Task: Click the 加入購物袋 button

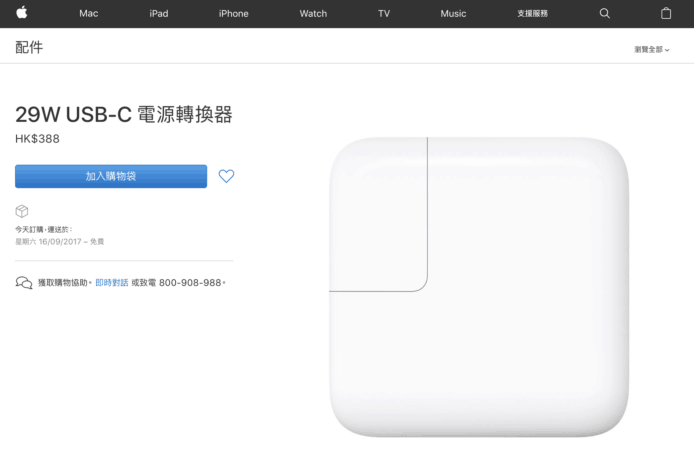Action: coord(111,176)
